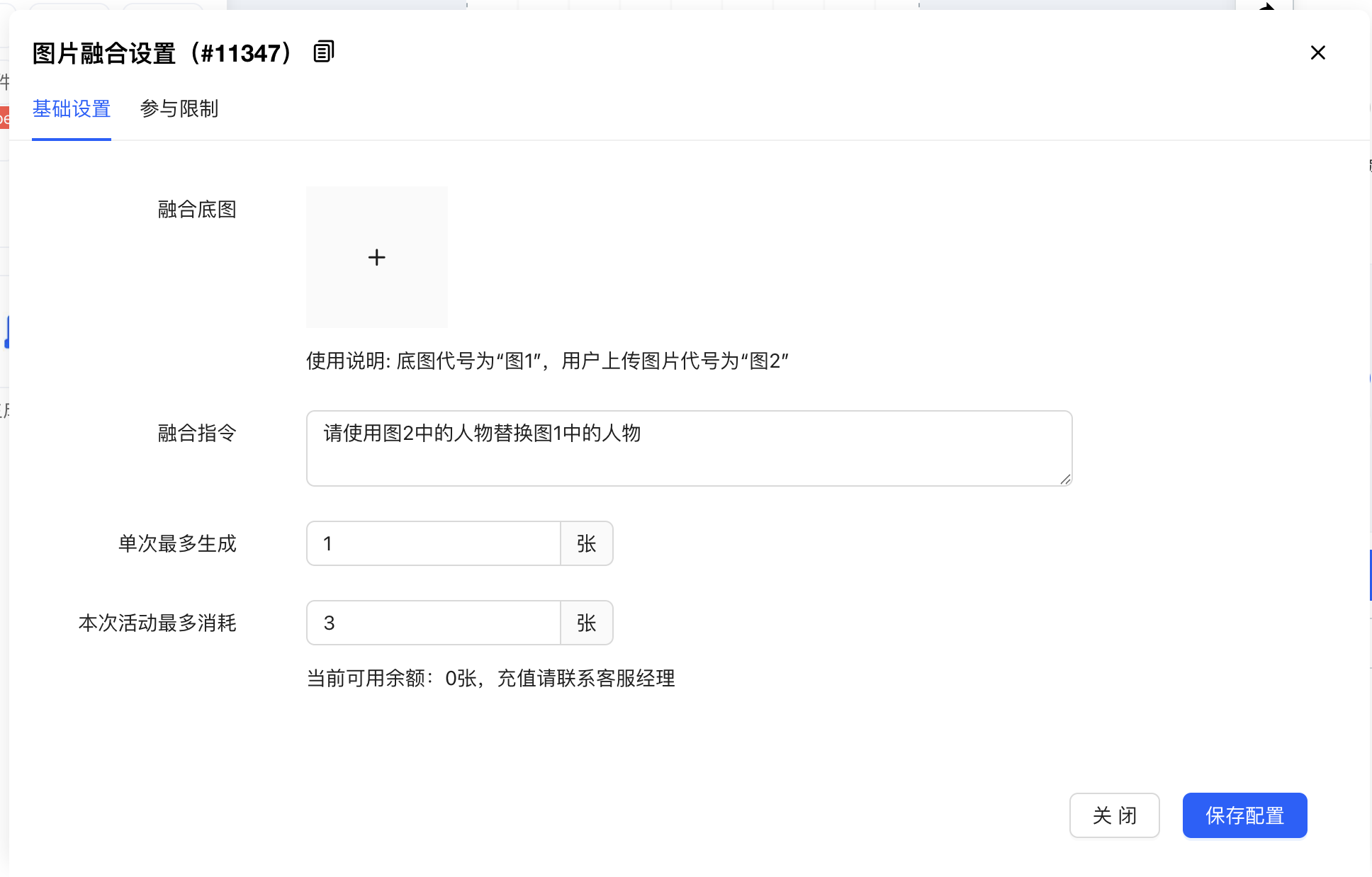Click the 张 suffix beside 单次最多生成 field

[x=586, y=543]
